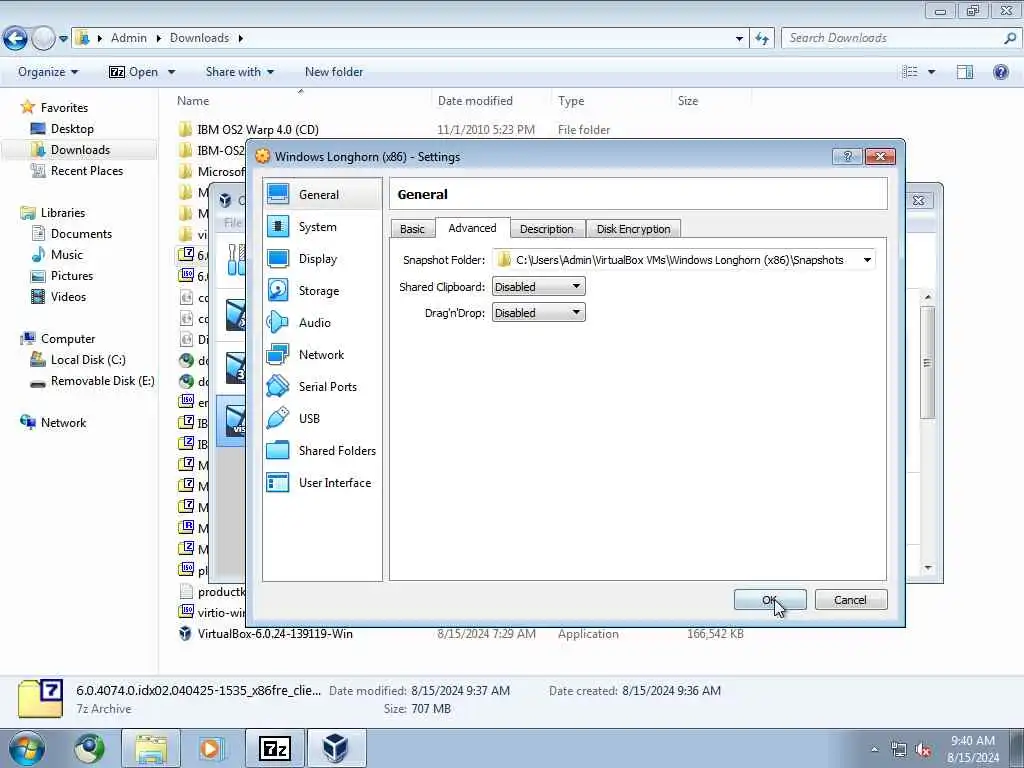Viewport: 1024px width, 768px height.
Task: Open the address bar history dropdown
Action: pyautogui.click(x=739, y=39)
